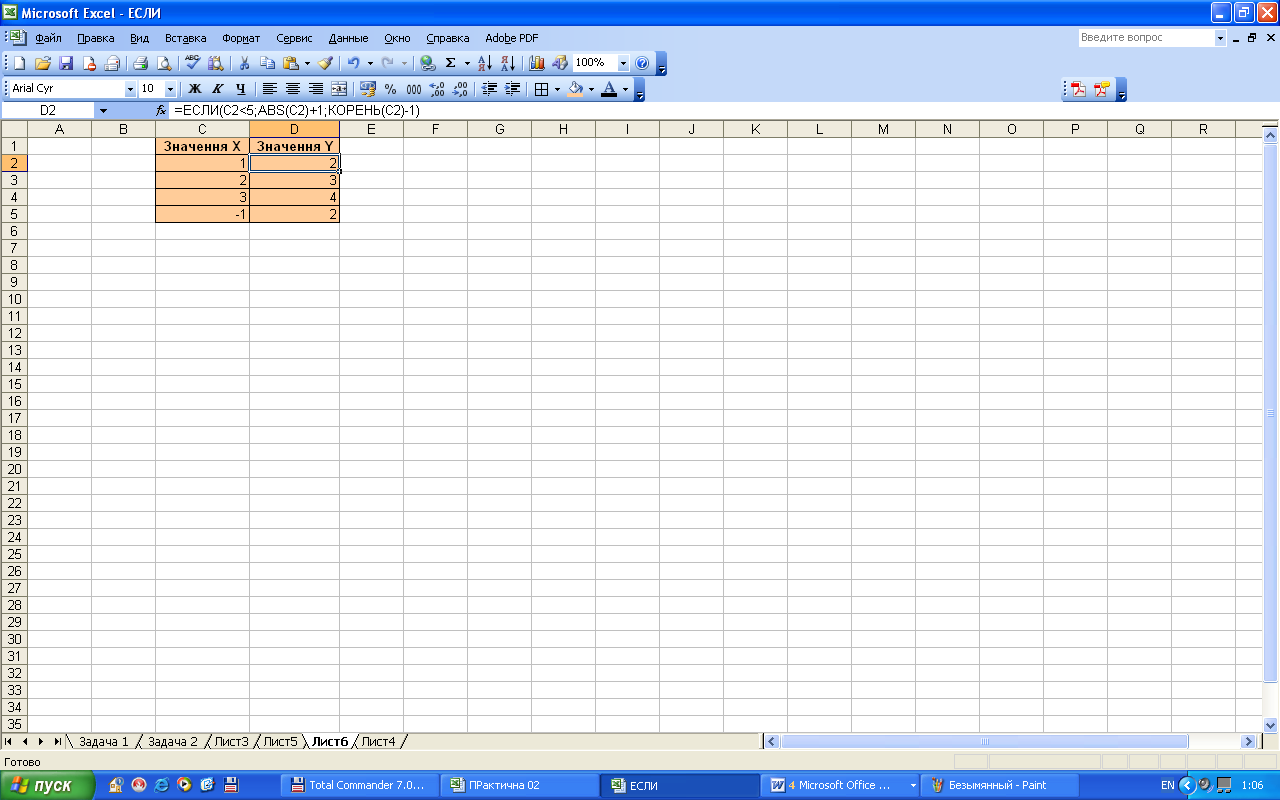
Task: Open the Данные menu
Action: click(349, 38)
